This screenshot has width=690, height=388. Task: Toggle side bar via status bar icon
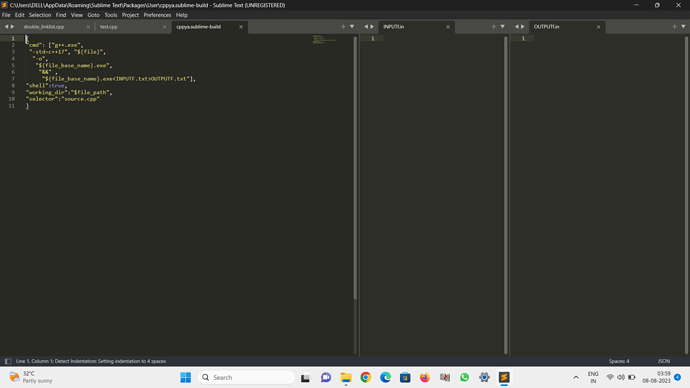[8, 361]
